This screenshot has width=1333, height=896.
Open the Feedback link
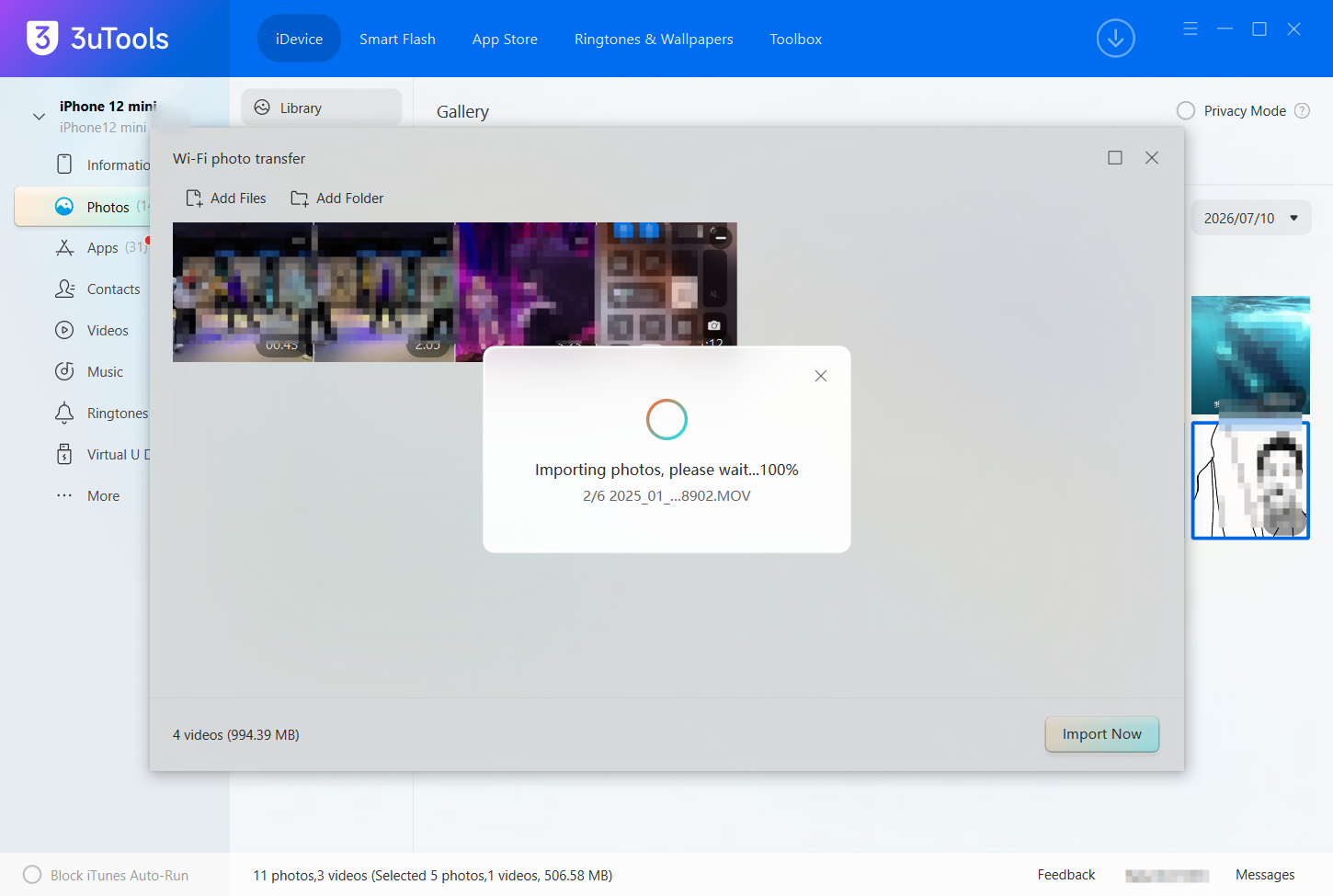tap(1066, 875)
